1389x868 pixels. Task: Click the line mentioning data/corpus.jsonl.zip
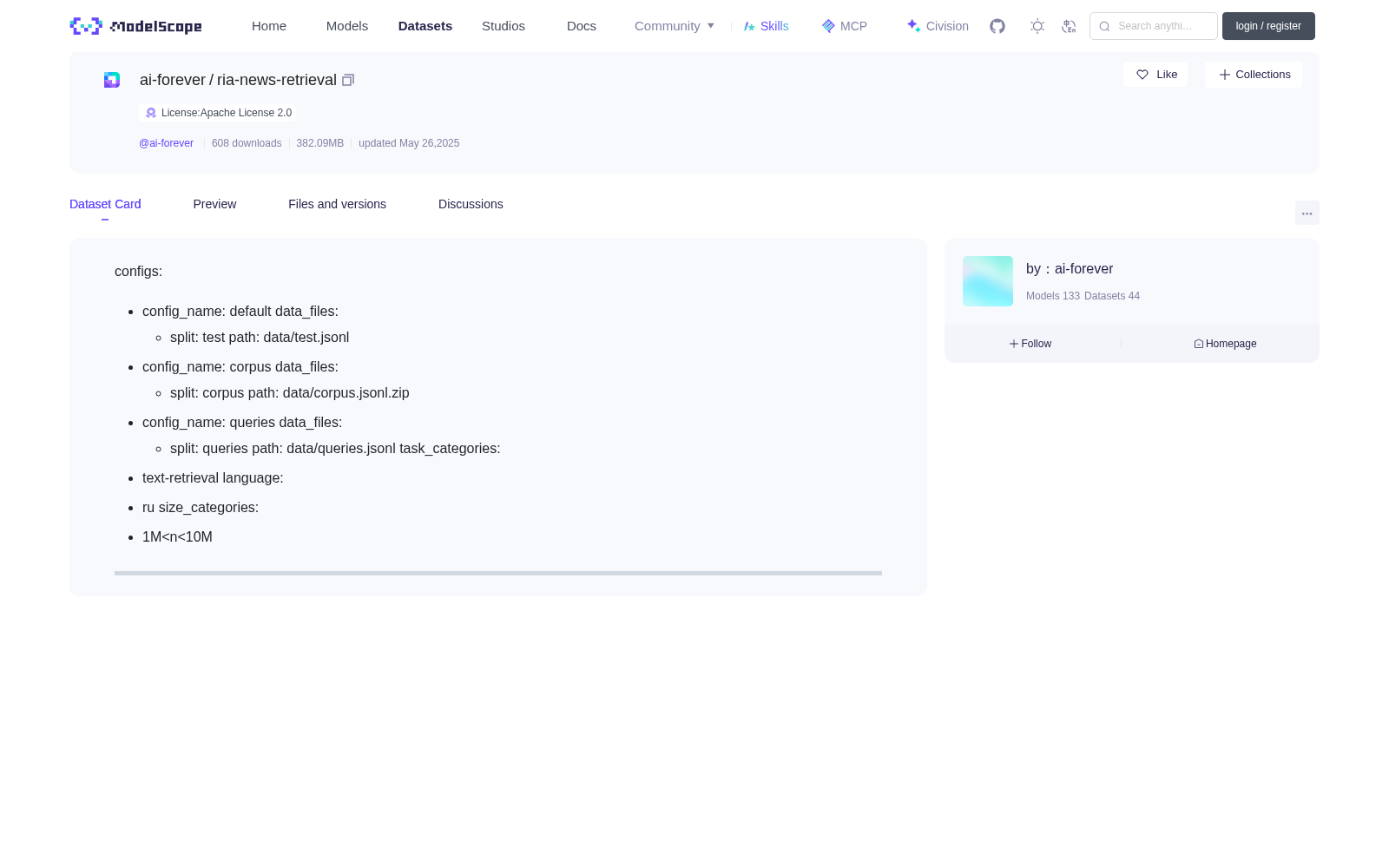click(290, 393)
